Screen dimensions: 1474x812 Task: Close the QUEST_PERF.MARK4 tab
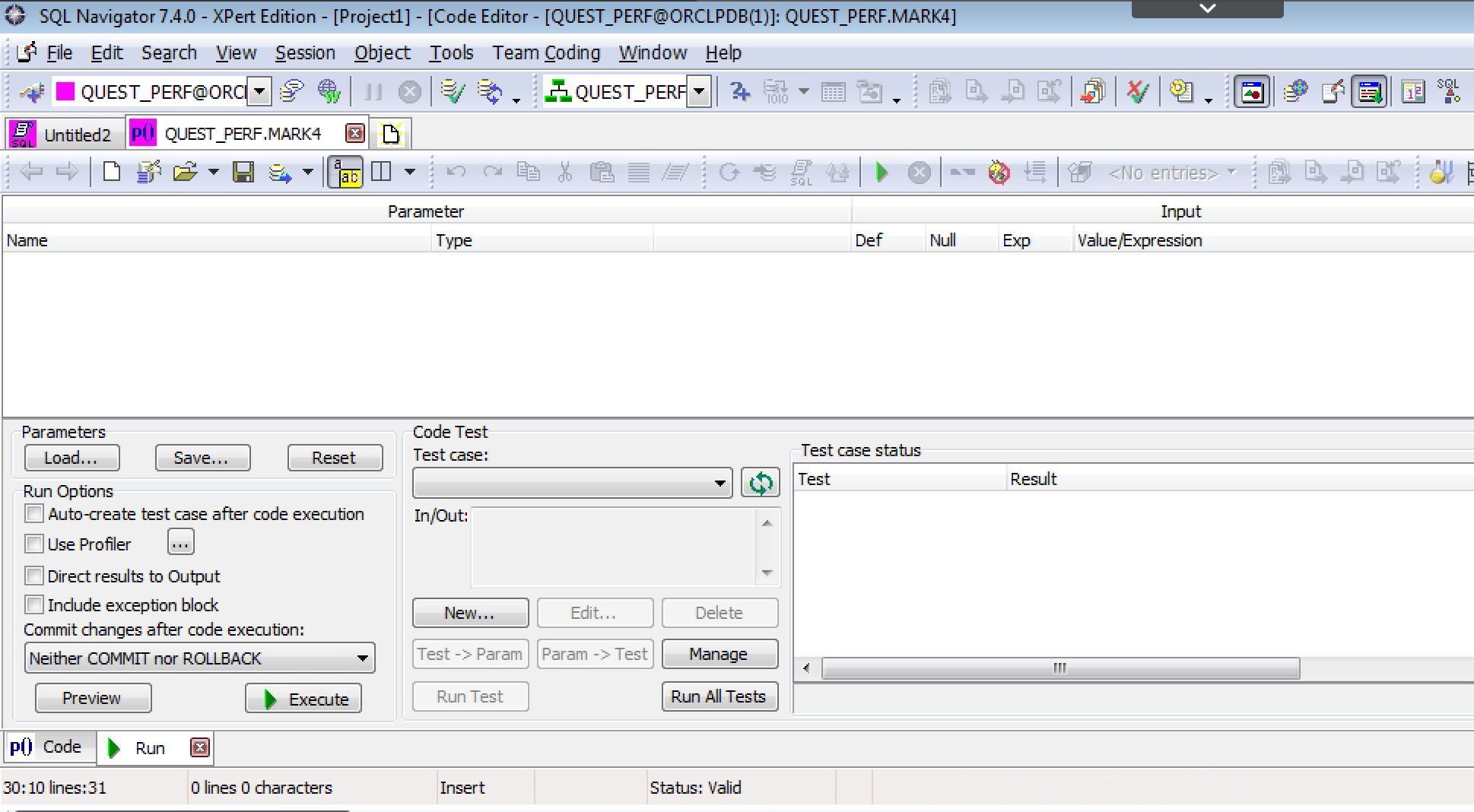(x=354, y=133)
